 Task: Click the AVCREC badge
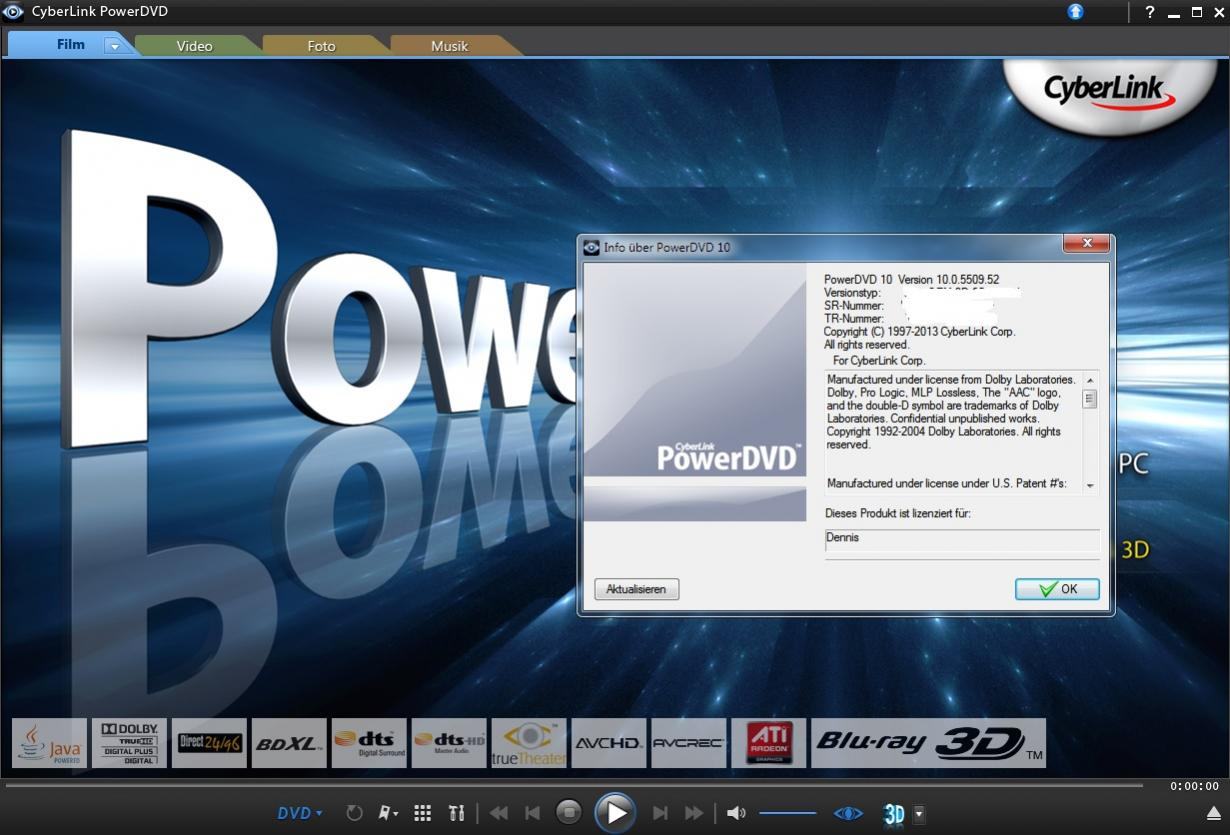coord(689,743)
